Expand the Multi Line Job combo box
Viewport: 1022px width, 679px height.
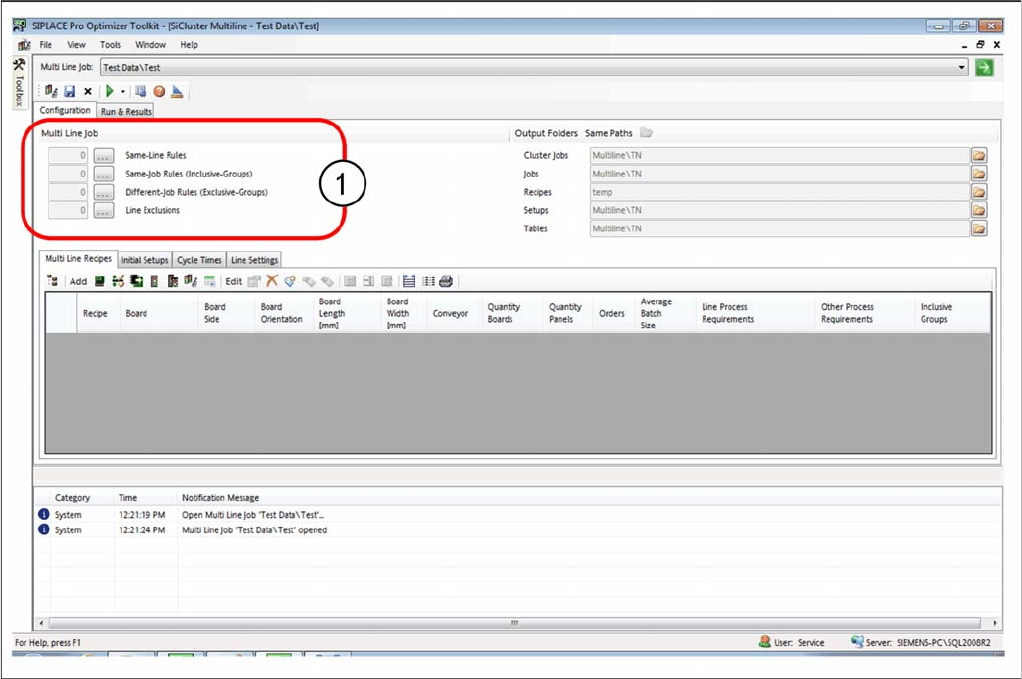(x=961, y=67)
